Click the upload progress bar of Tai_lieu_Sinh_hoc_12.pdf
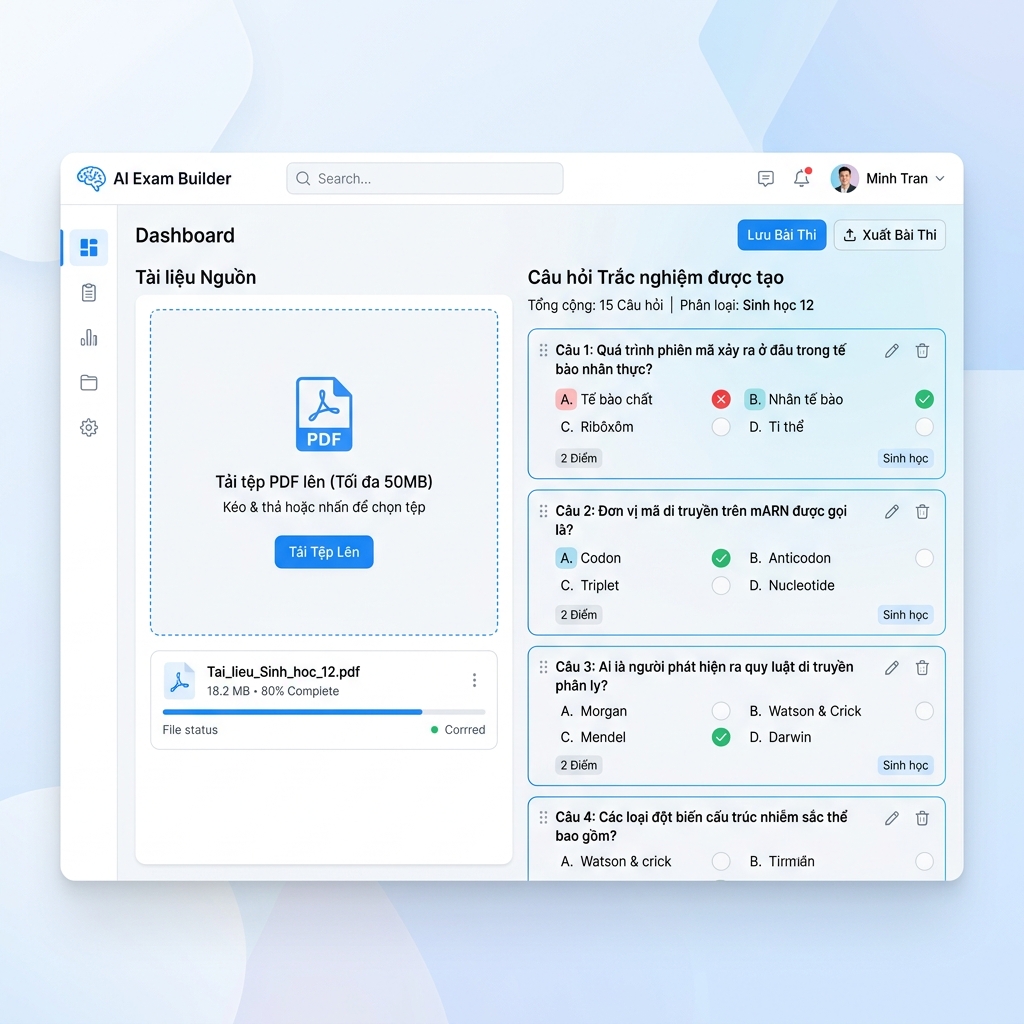 tap(324, 712)
